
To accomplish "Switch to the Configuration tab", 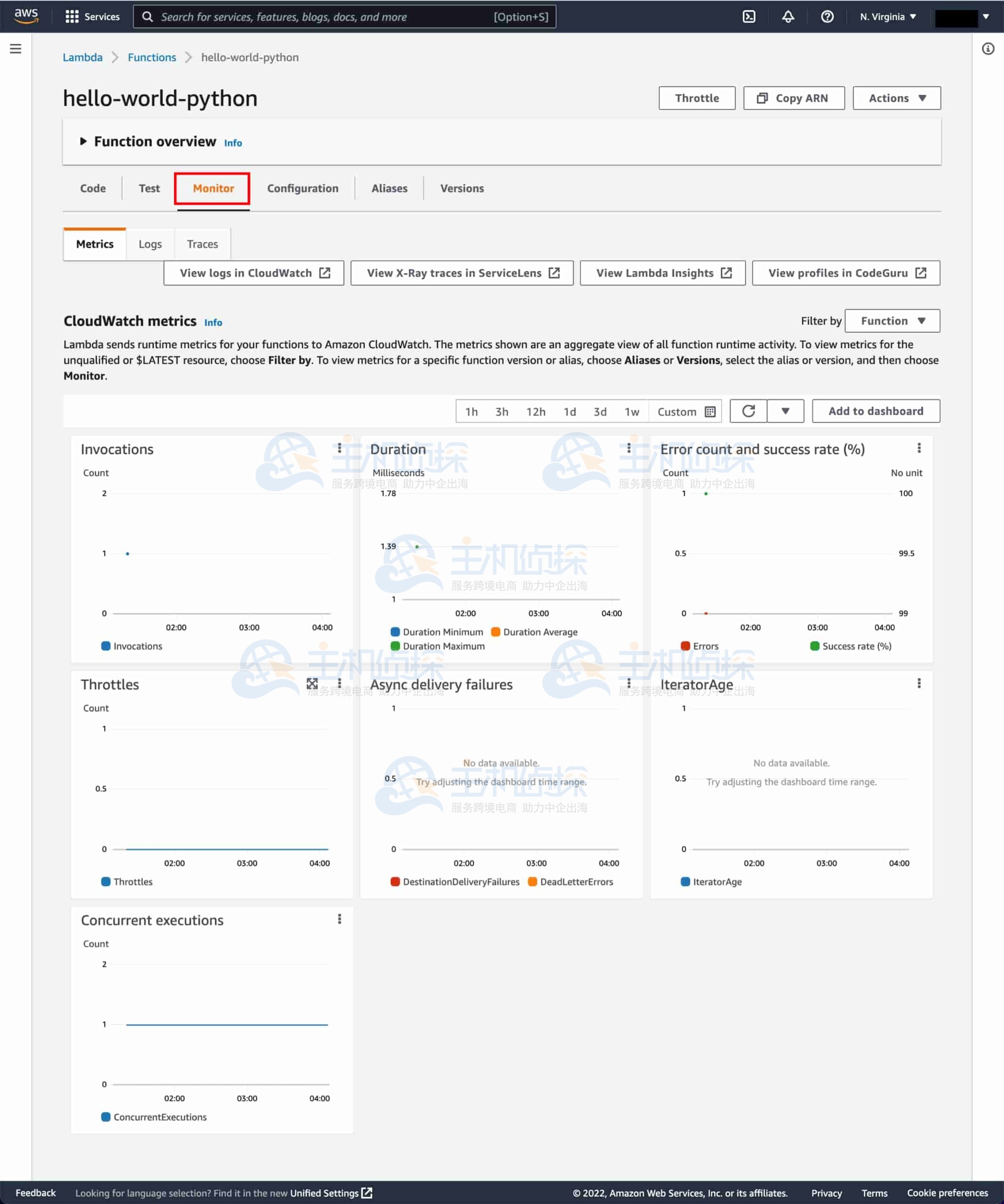I will coord(302,189).
